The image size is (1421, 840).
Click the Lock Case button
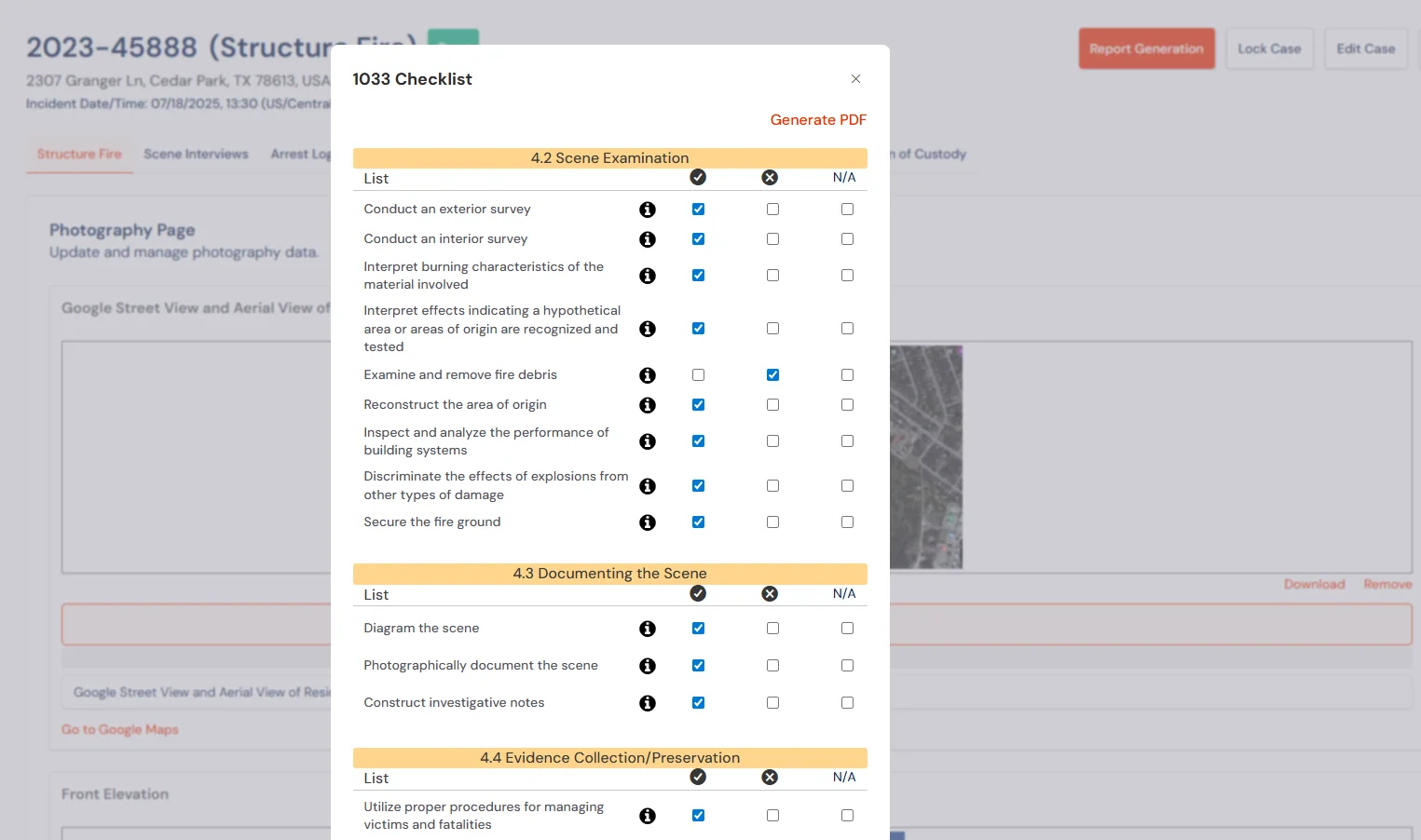click(1269, 48)
